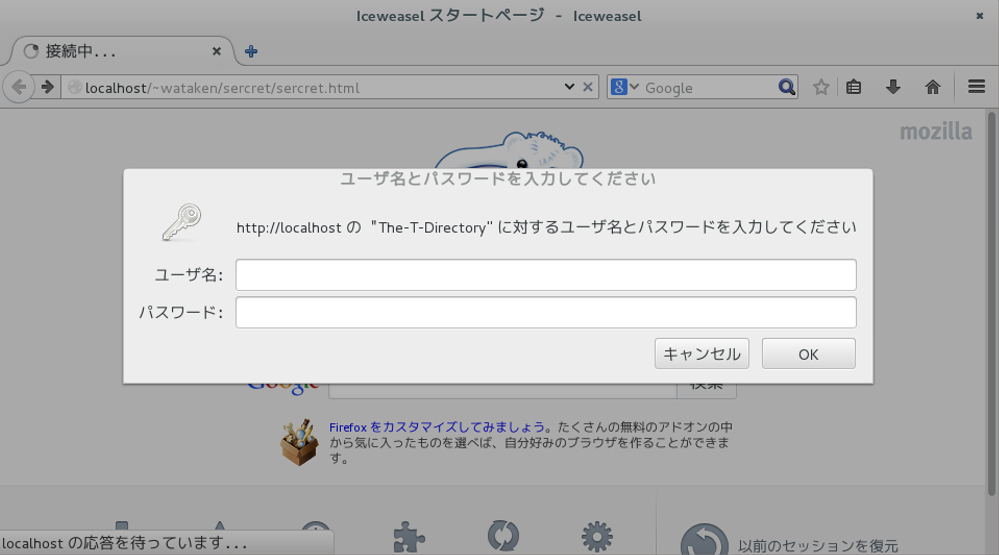
Task: Click the キャンセル button
Action: coord(701,354)
